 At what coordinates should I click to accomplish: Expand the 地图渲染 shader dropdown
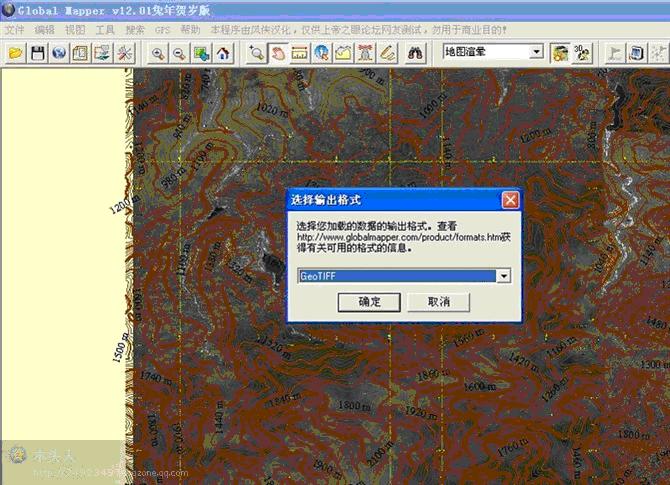[x=536, y=52]
